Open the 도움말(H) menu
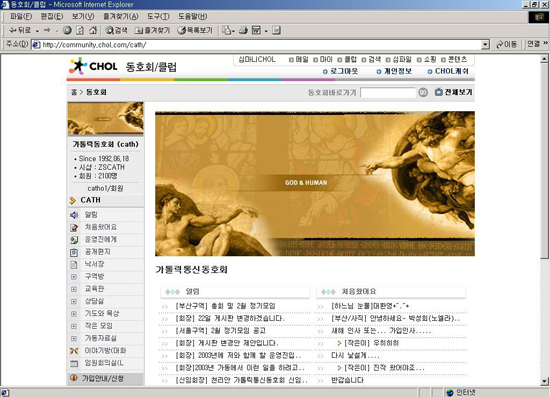Viewport: 550px width, 397px height. pyautogui.click(x=193, y=16)
